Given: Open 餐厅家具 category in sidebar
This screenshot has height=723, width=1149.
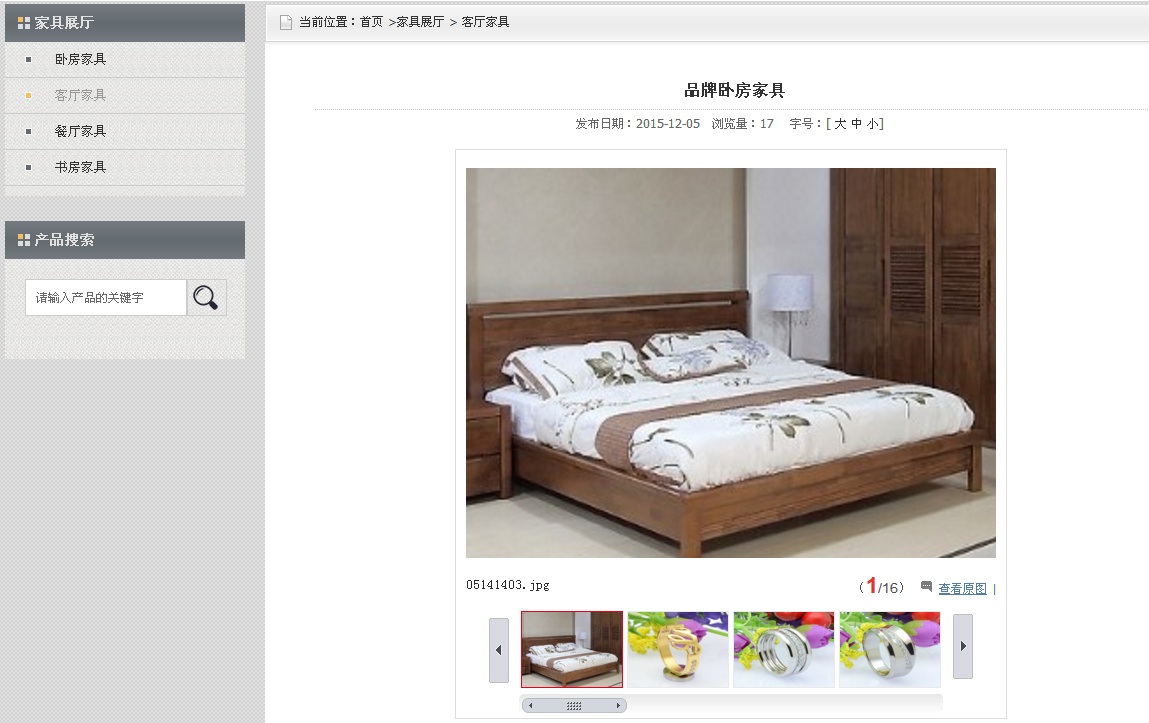Looking at the screenshot, I should click(81, 131).
